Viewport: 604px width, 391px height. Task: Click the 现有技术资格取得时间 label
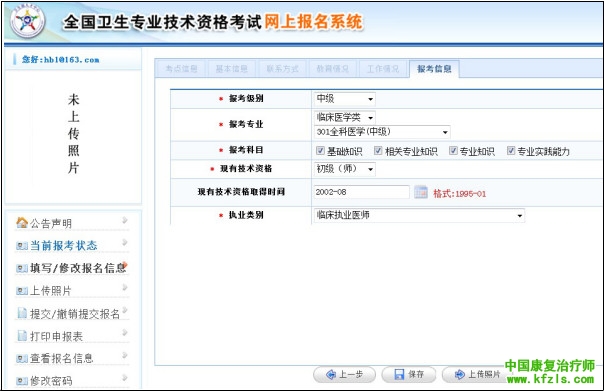(x=241, y=192)
